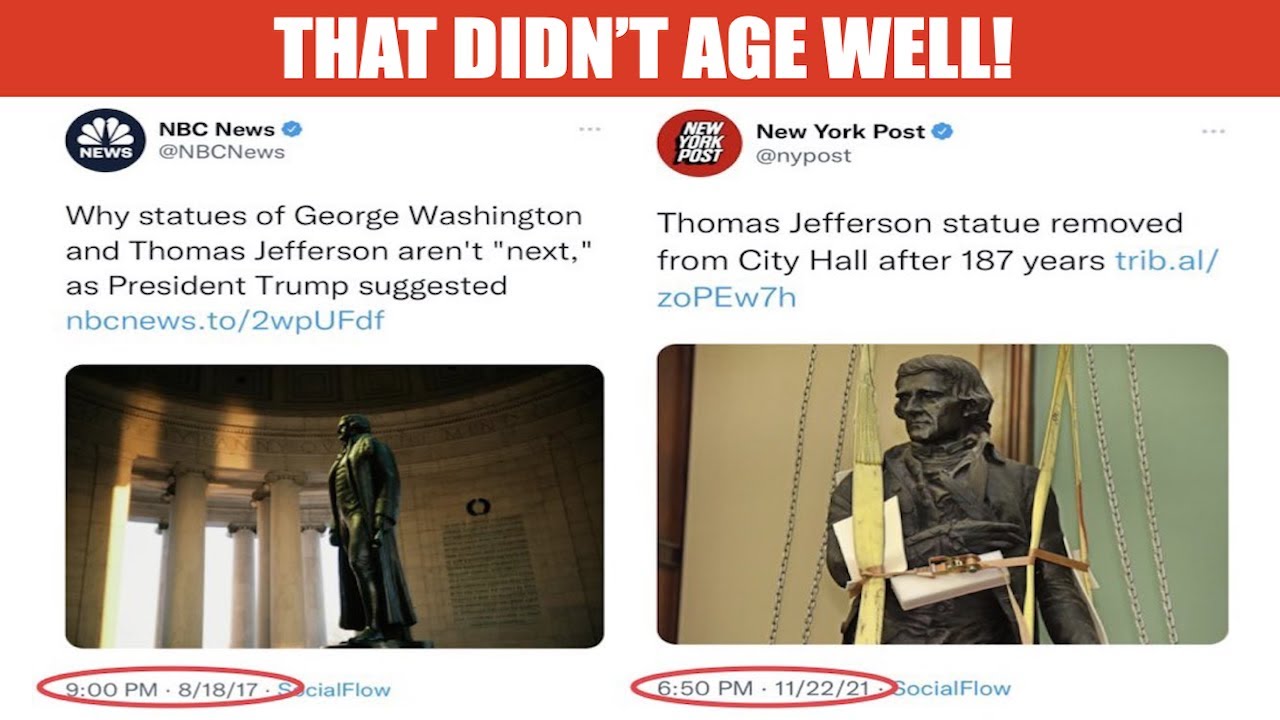Click the New York Post account name
The height and width of the screenshot is (720, 1280).
point(841,131)
